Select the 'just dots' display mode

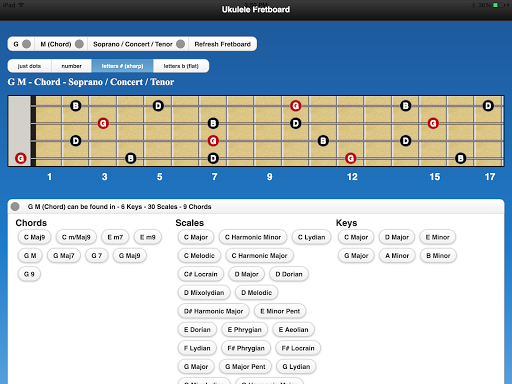[29, 66]
